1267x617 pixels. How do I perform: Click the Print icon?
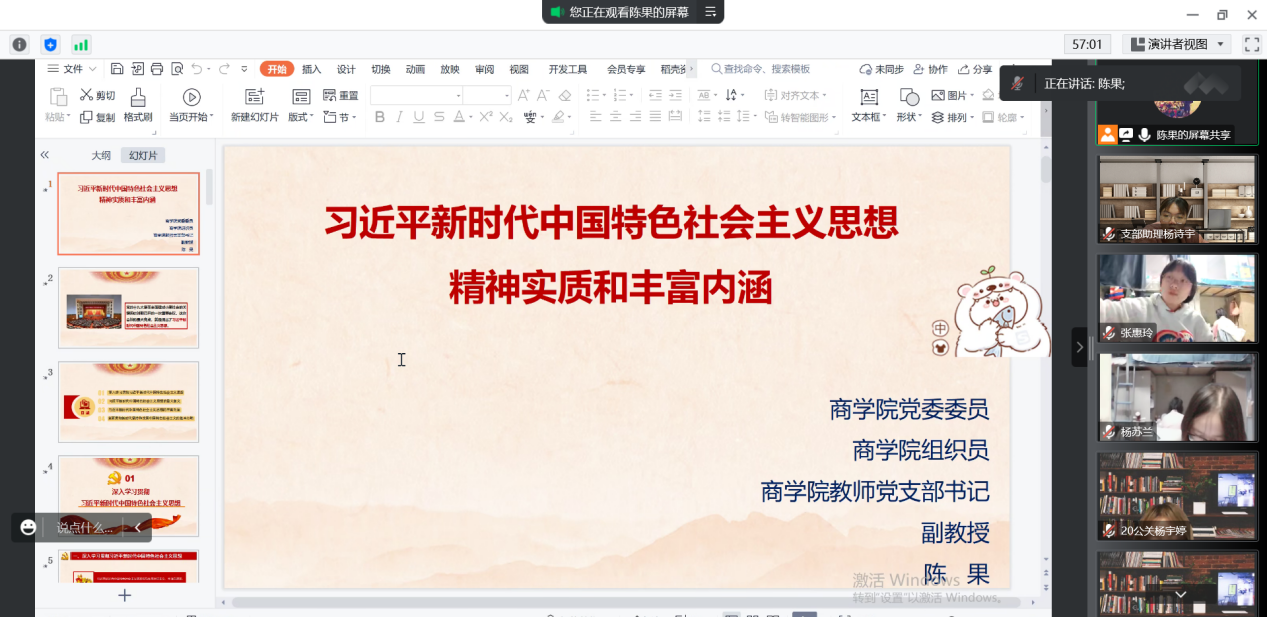coord(157,69)
